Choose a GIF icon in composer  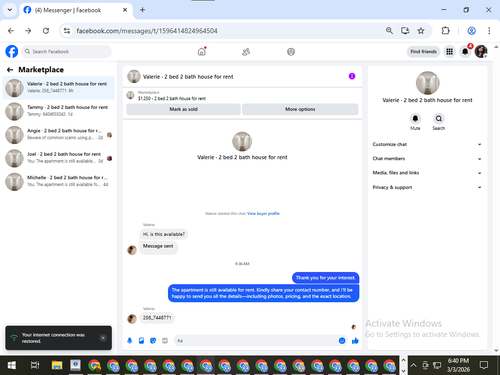coord(165,341)
